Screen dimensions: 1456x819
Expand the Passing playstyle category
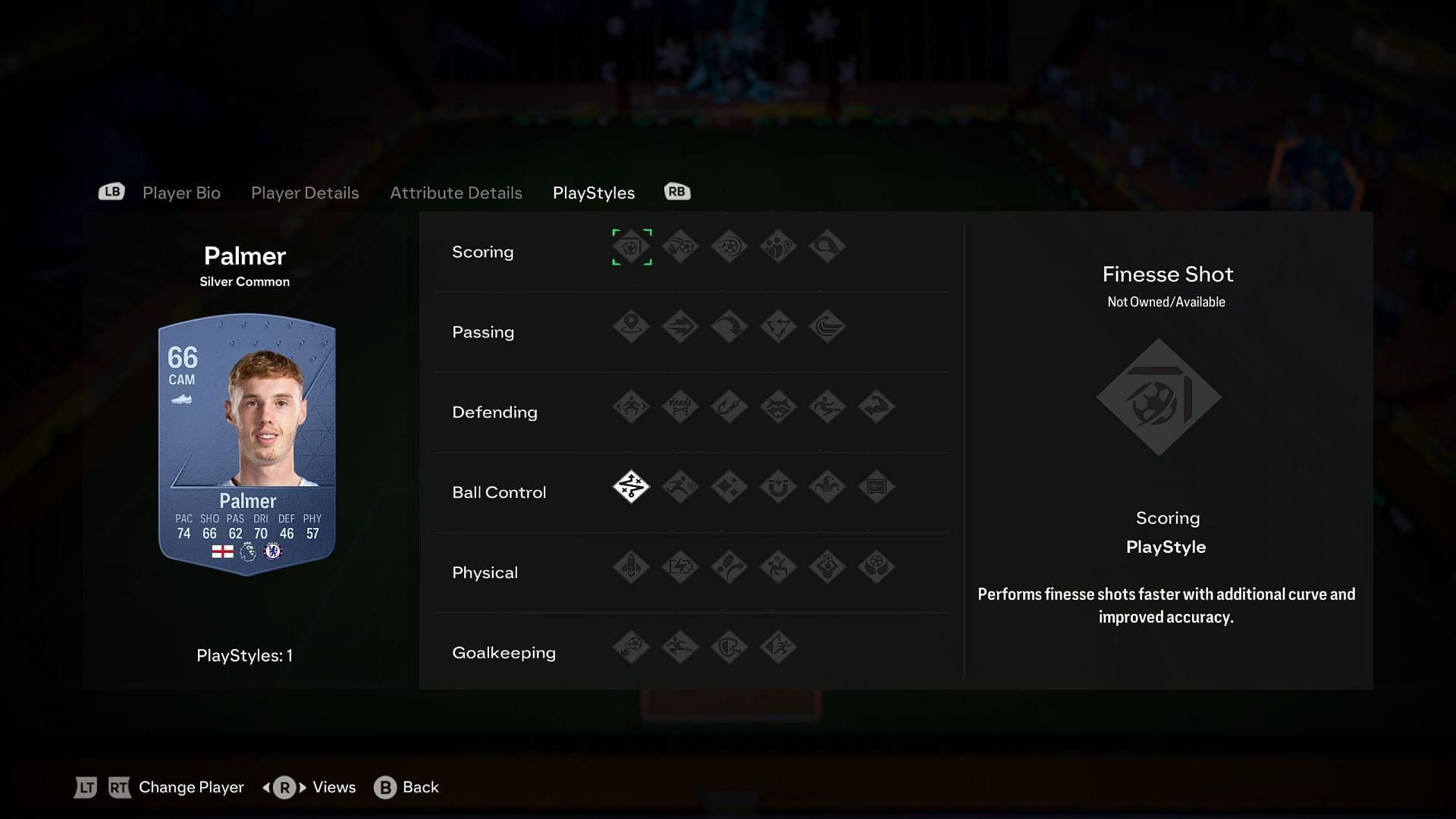pyautogui.click(x=483, y=331)
